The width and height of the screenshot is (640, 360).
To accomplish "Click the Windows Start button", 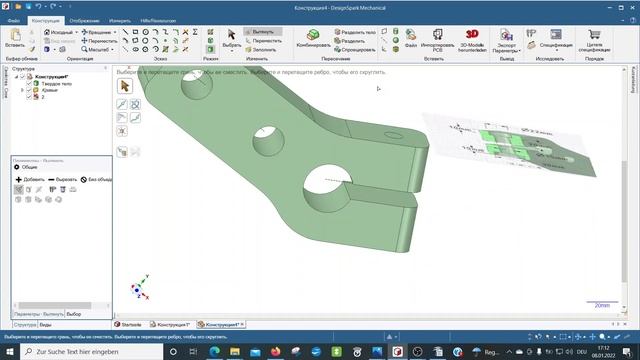I will coord(10,351).
